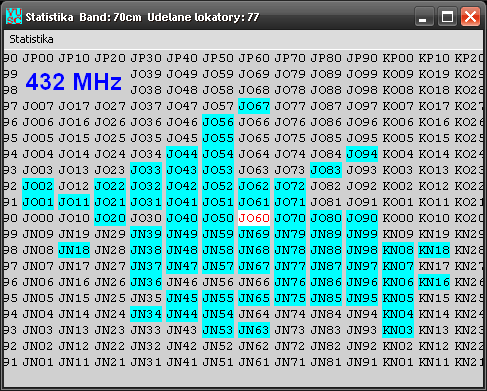Click unworked locator JN01
Viewport: 487px width, 391px height.
(x=38, y=362)
